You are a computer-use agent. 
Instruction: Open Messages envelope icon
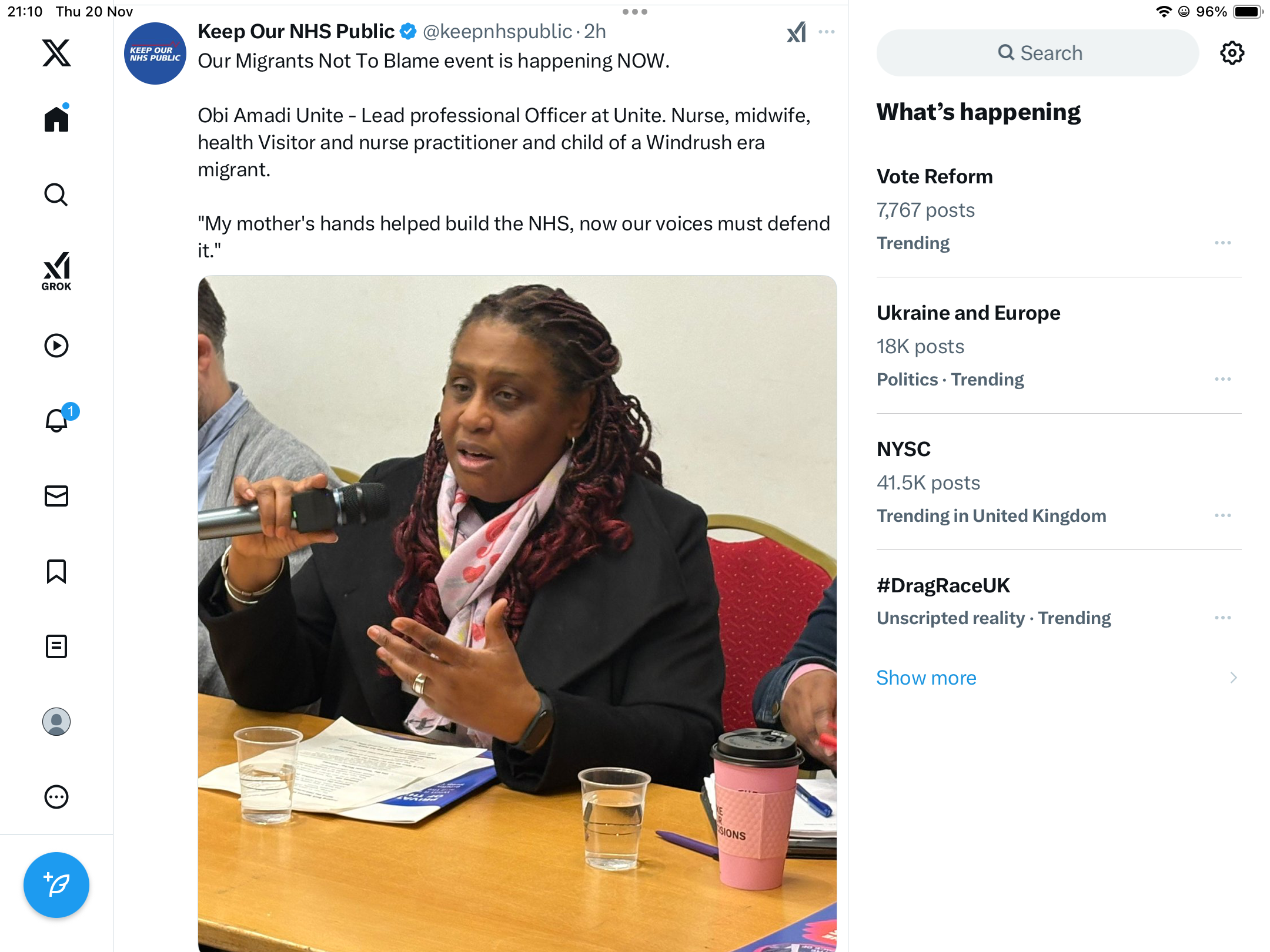pos(56,496)
